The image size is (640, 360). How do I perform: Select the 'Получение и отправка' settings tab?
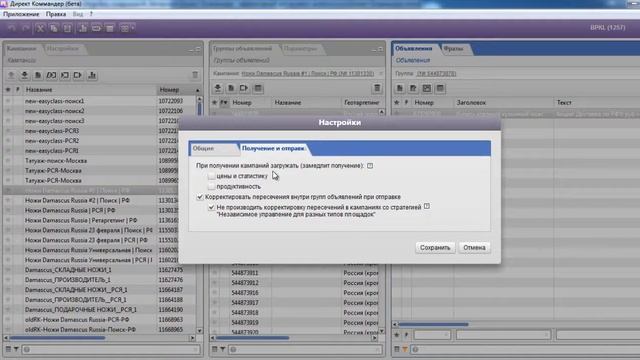273,148
